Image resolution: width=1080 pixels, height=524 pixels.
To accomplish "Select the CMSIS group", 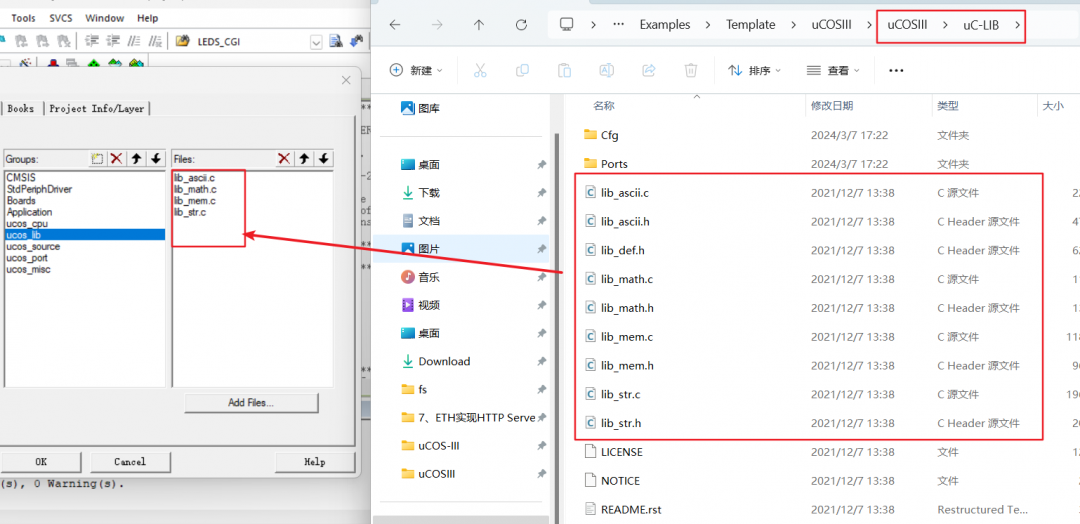I will click(21, 178).
